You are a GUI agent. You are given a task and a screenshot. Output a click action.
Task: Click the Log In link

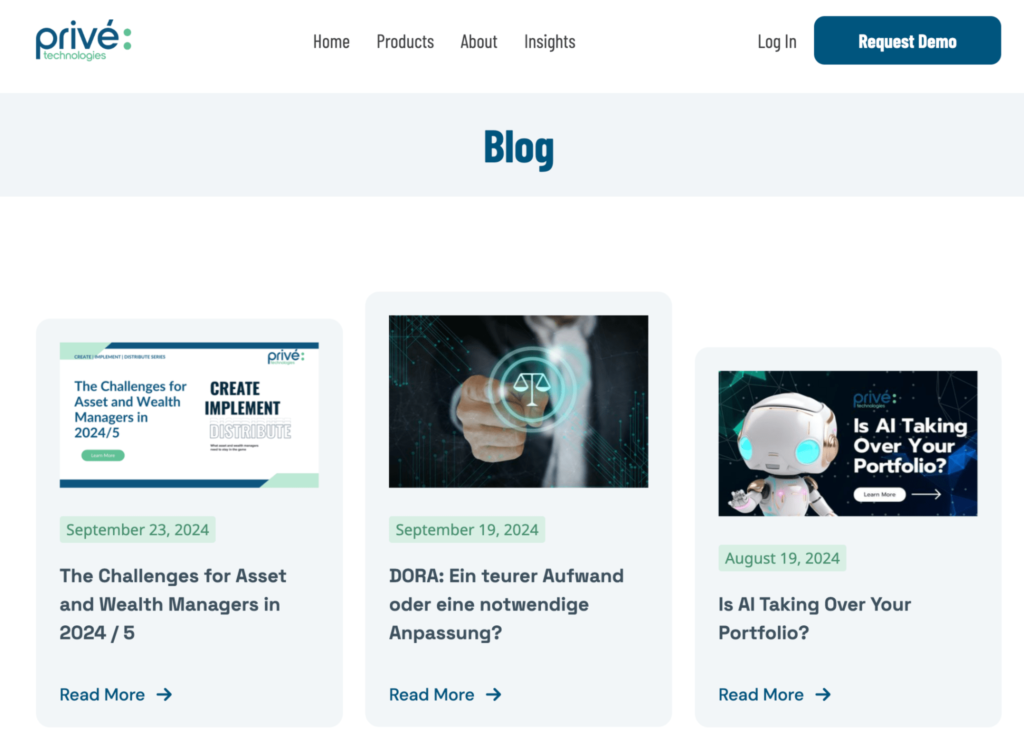[x=776, y=41]
